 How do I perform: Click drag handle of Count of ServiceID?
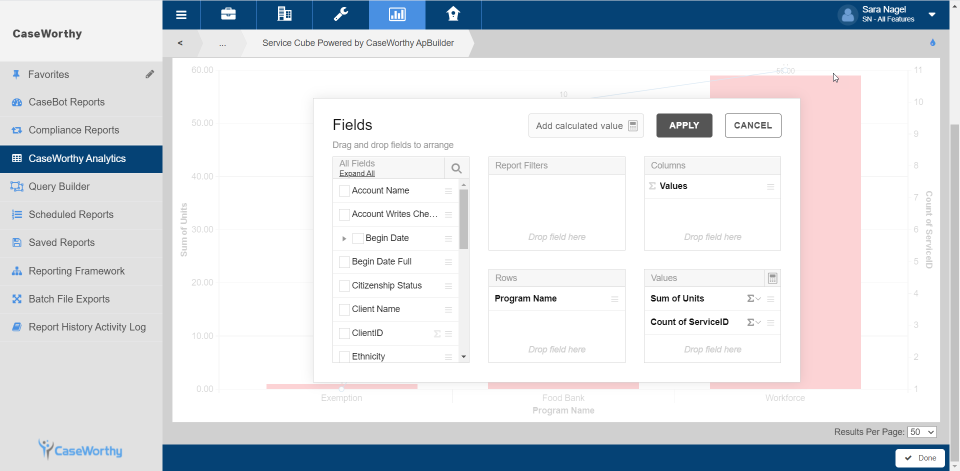(771, 322)
